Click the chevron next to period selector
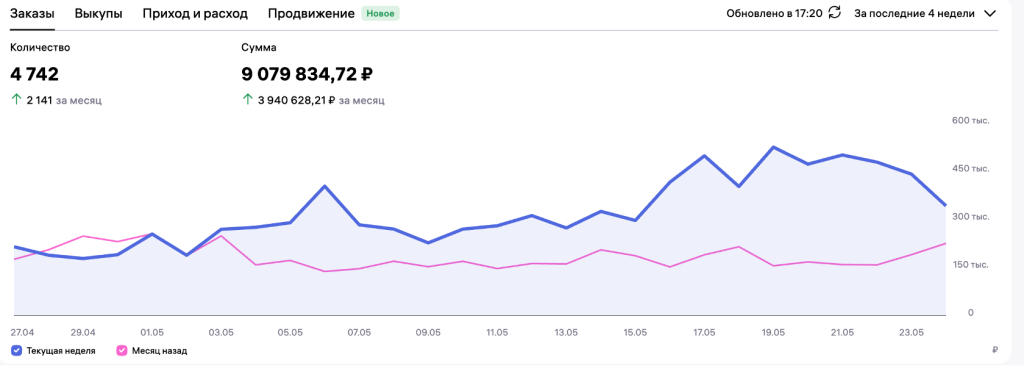 tap(989, 13)
